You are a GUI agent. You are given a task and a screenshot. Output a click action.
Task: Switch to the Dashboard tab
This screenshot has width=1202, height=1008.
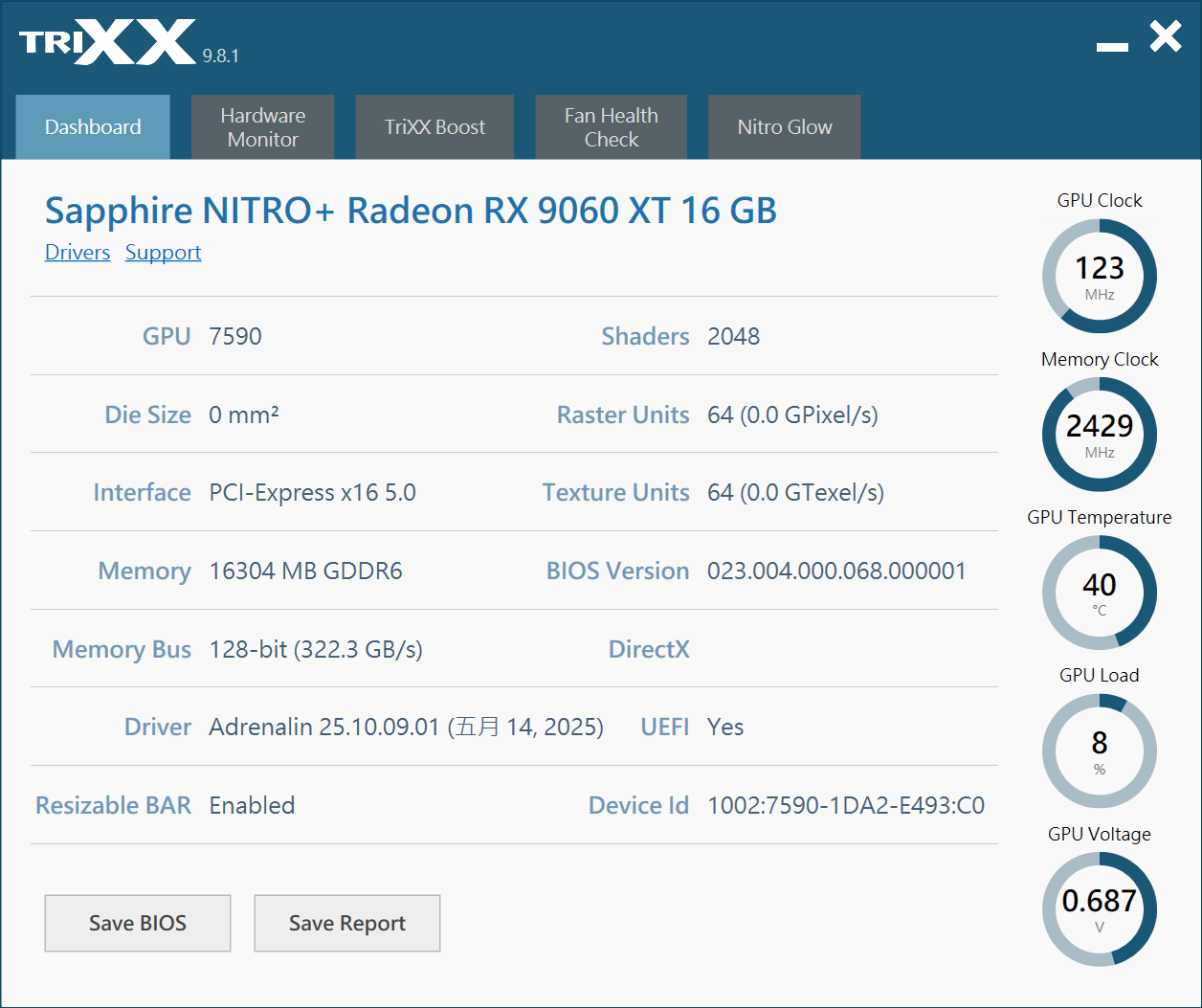coord(93,126)
